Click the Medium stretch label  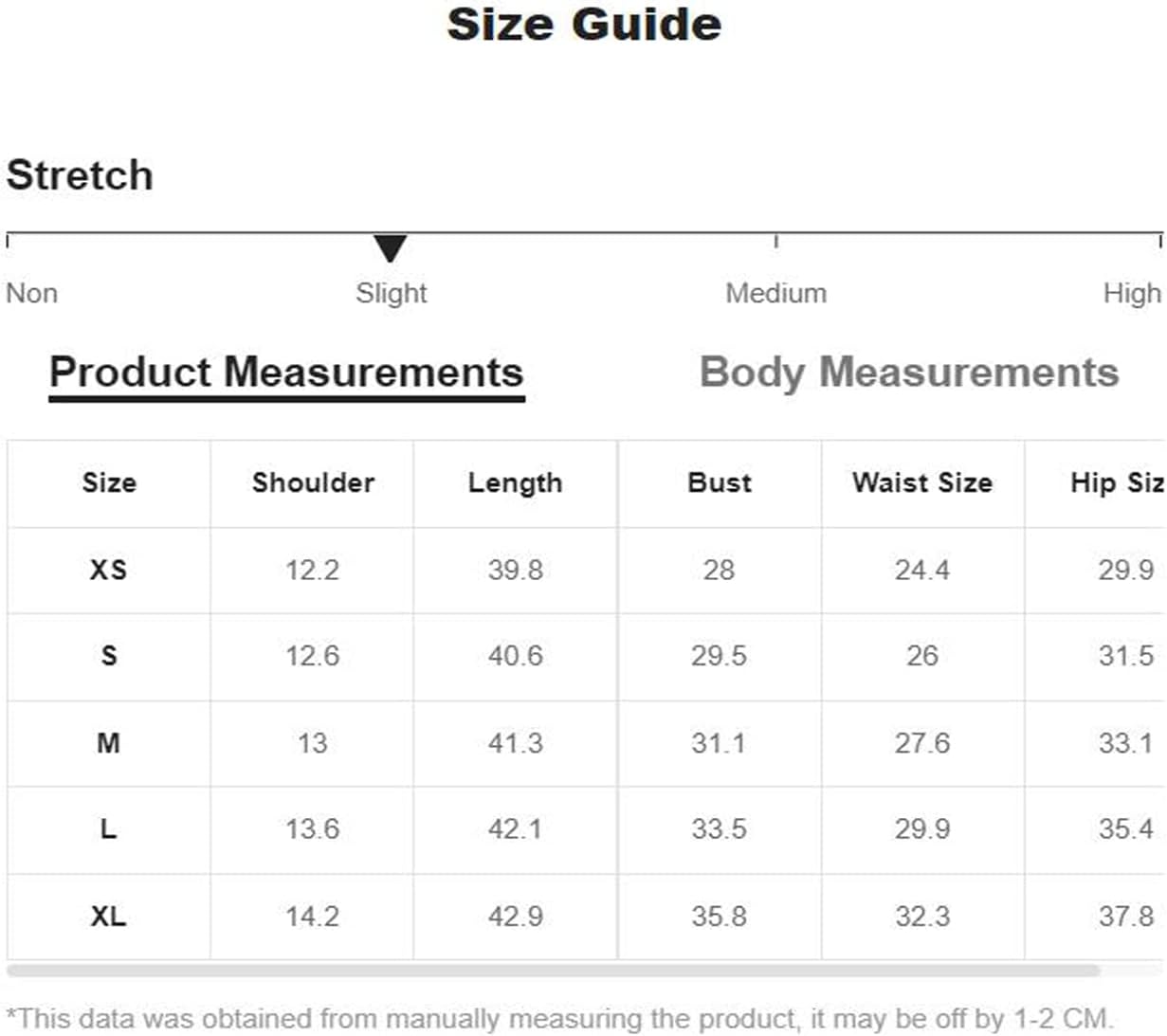tap(775, 294)
